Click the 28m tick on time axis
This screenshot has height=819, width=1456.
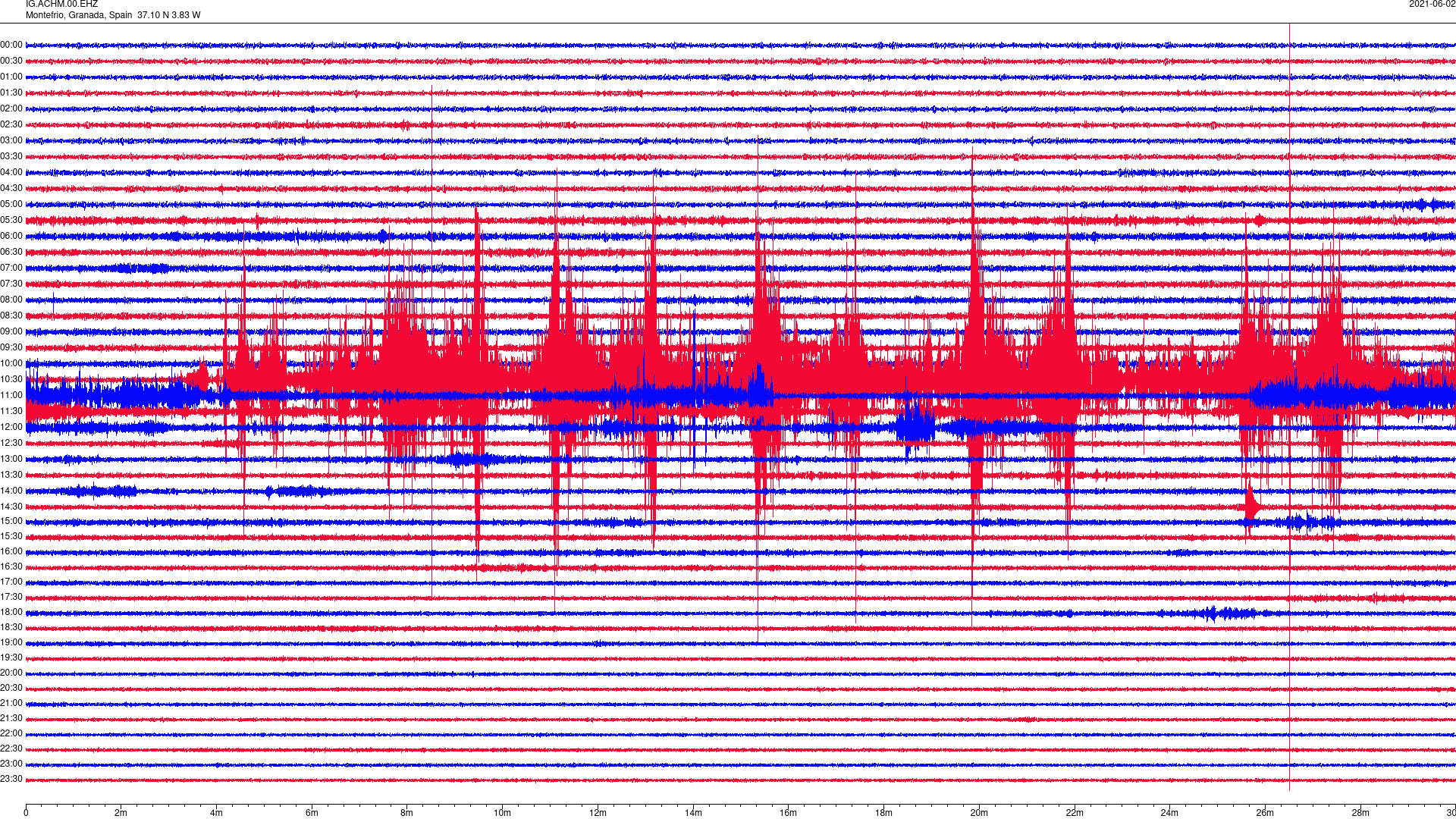point(1360,813)
